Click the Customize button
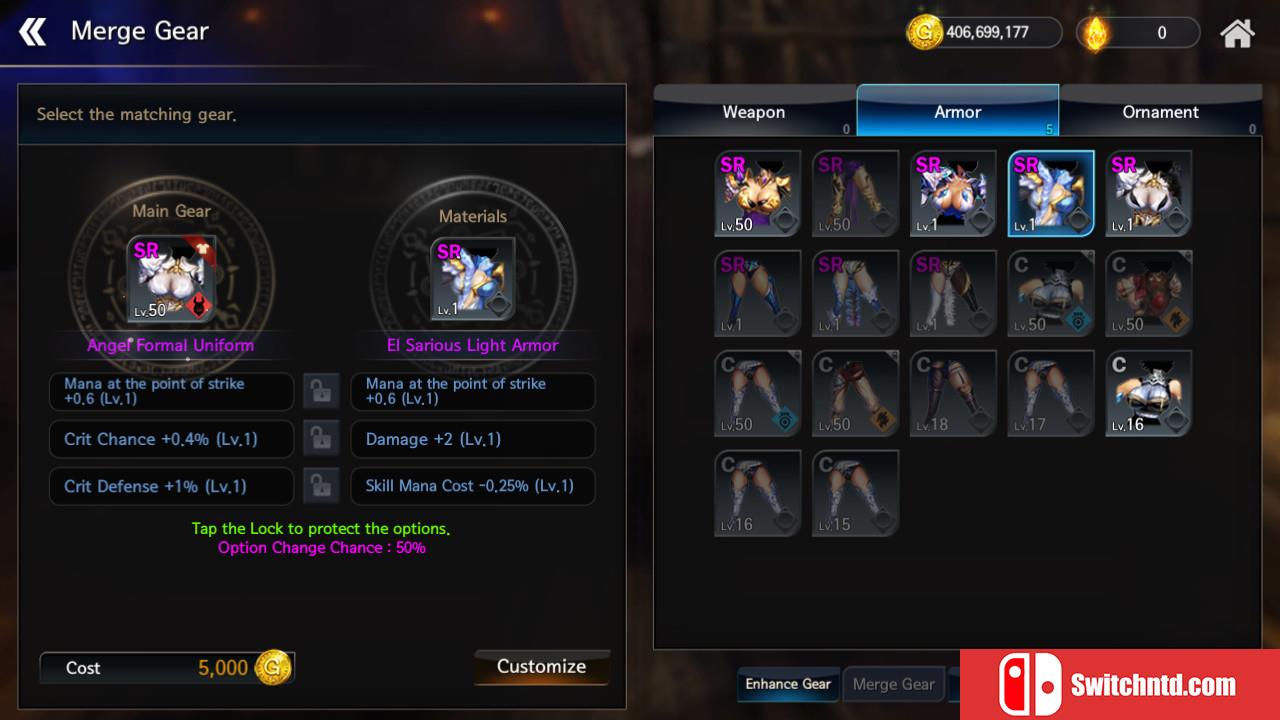 coord(541,667)
